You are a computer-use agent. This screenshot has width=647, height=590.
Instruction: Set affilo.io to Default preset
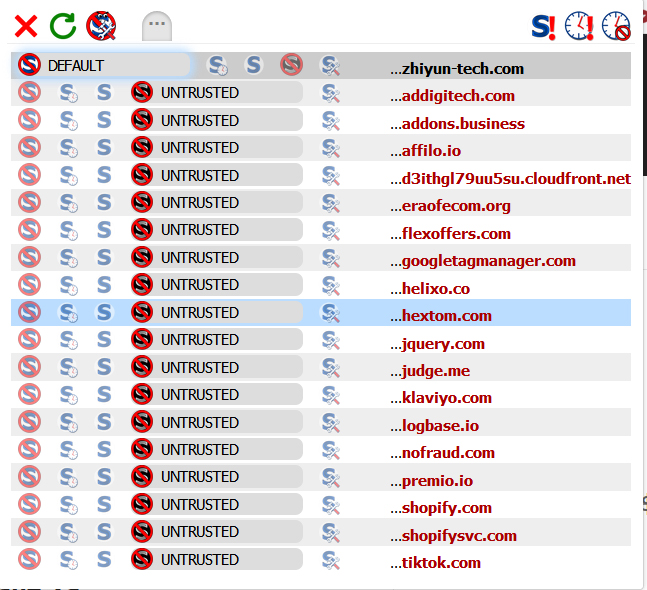29,147
